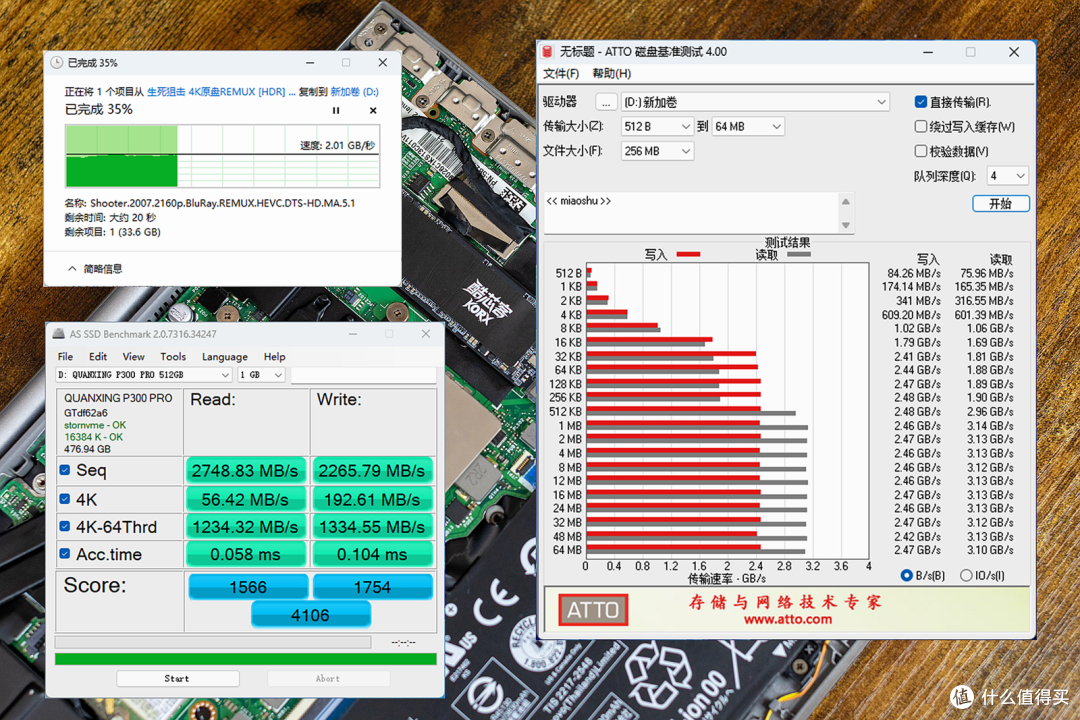Open the drive dropdown showing (D:) 新加卷
1080x720 pixels.
(x=755, y=102)
